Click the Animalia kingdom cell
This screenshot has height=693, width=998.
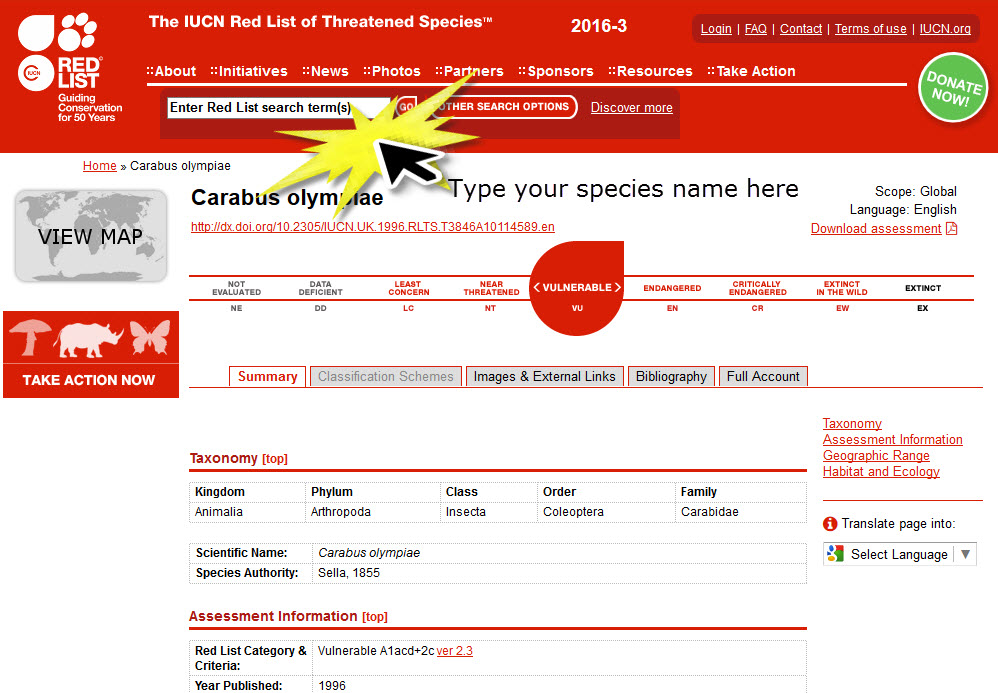pos(247,512)
